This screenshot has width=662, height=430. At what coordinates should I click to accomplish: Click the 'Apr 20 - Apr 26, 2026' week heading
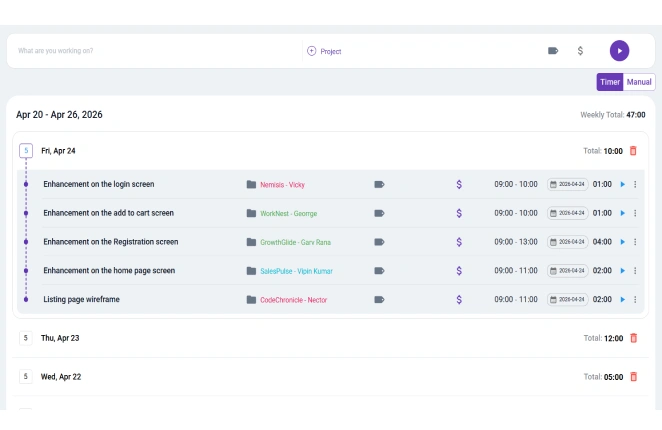pyautogui.click(x=59, y=114)
